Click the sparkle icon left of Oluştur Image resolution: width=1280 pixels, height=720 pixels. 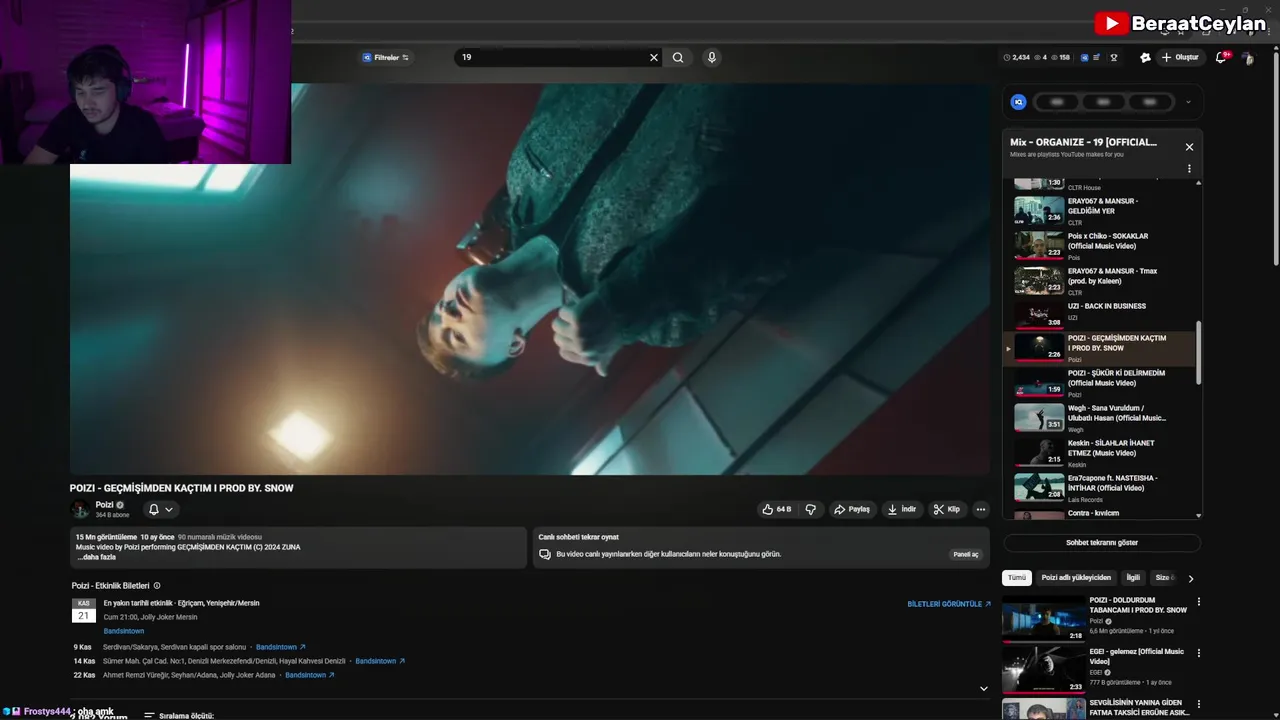click(x=1145, y=58)
